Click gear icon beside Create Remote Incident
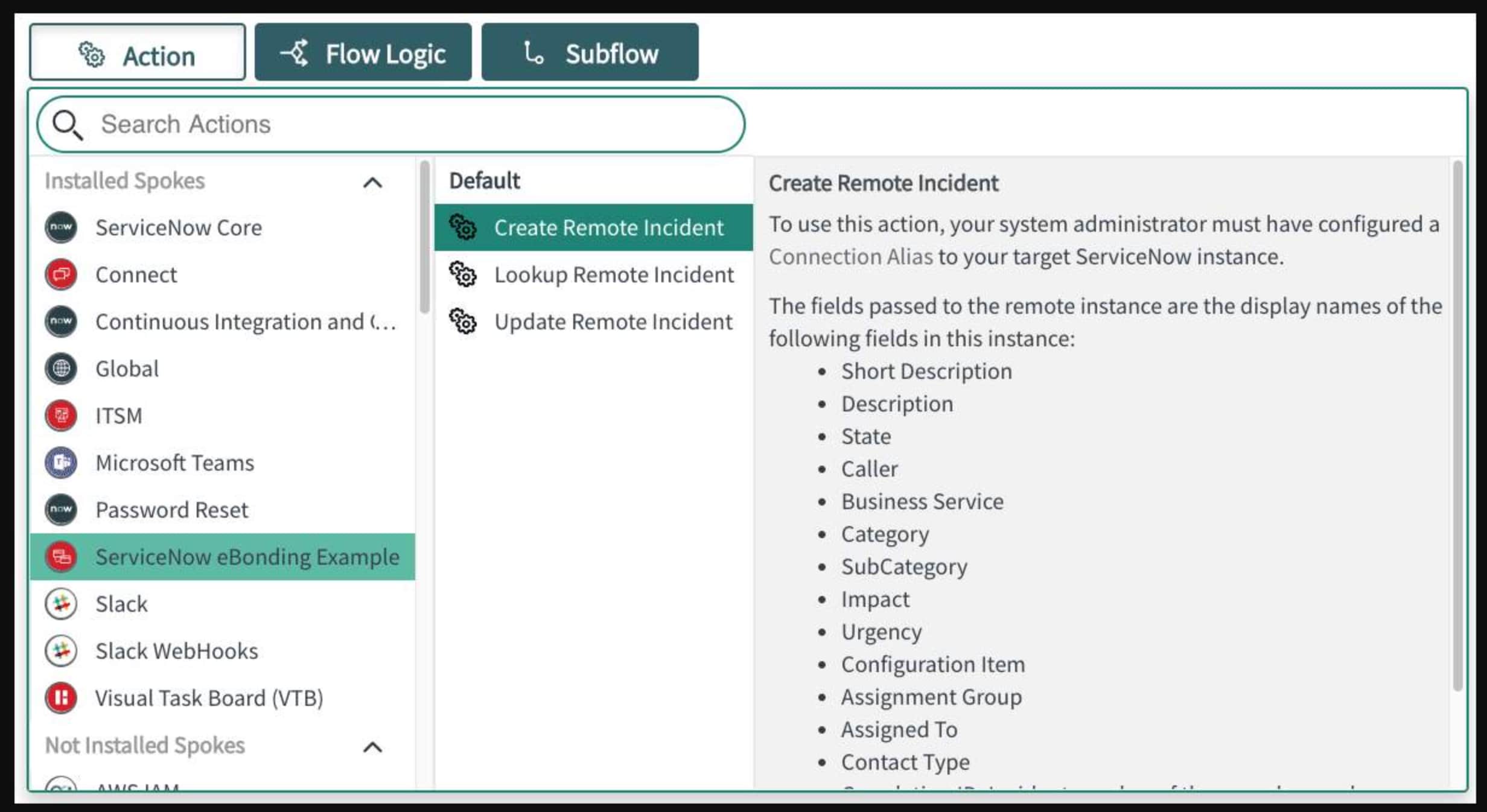1487x812 pixels. pyautogui.click(x=463, y=227)
